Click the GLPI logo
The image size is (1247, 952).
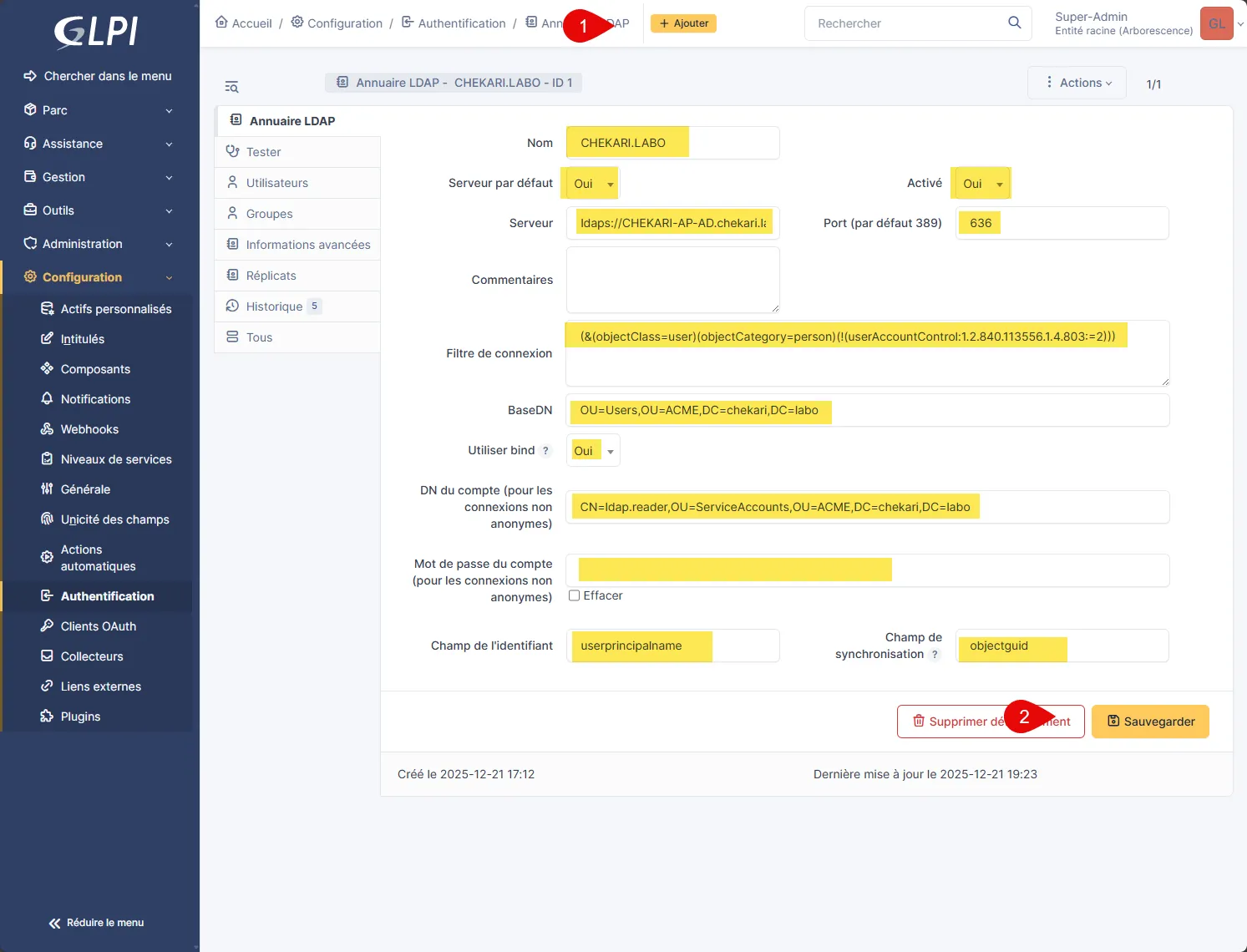(x=96, y=32)
